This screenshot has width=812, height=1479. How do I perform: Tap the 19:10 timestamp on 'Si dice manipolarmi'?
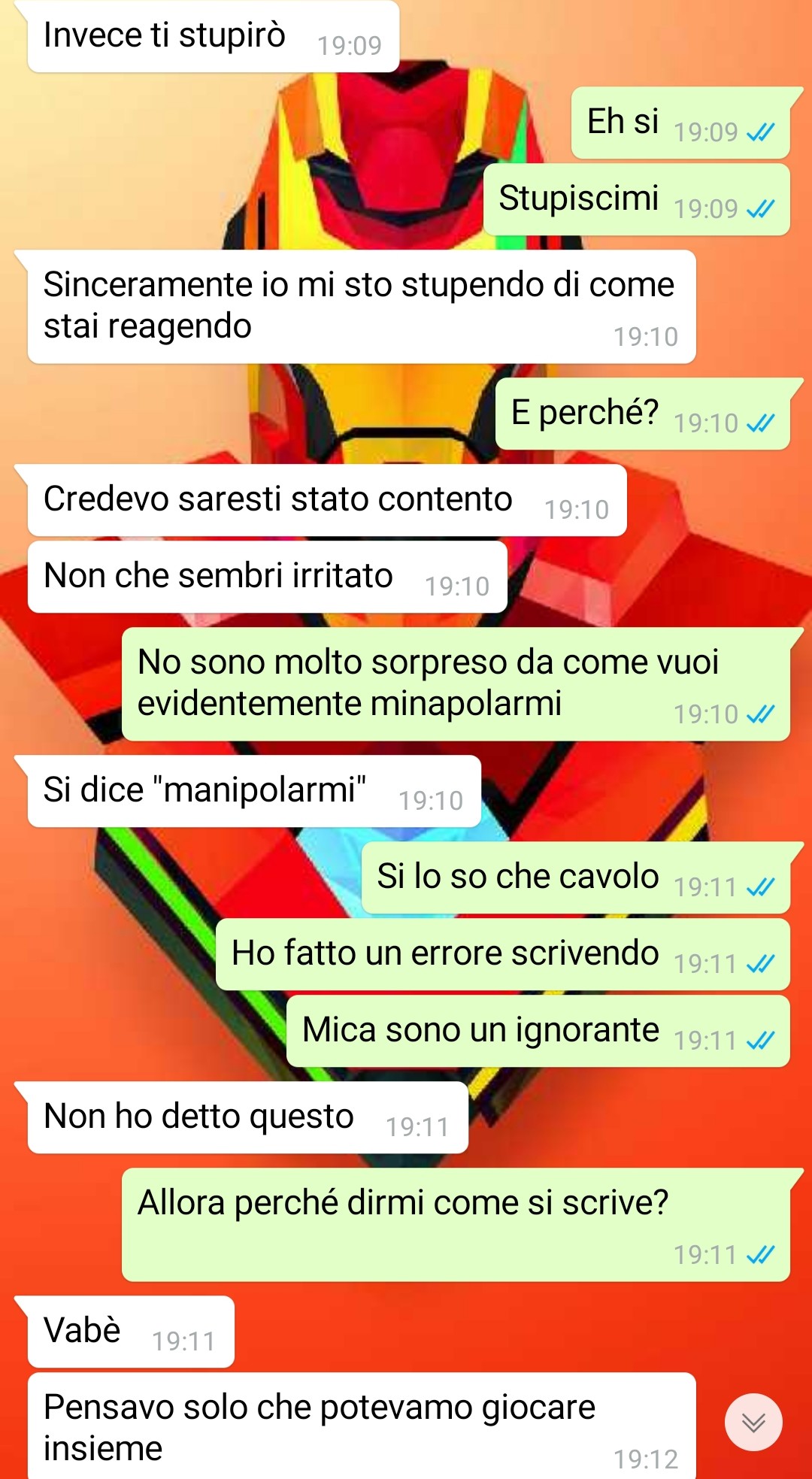click(x=431, y=802)
